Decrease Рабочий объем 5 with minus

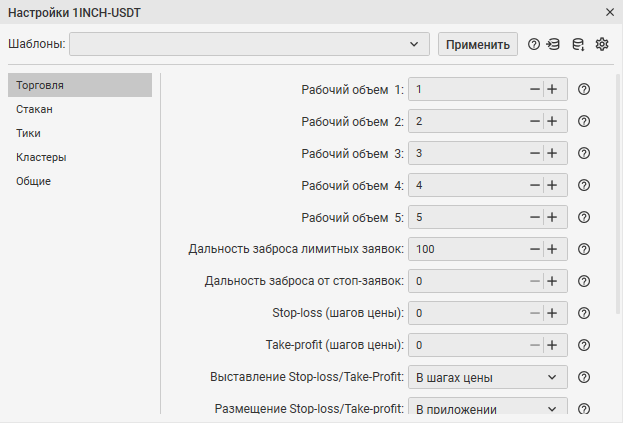[535, 217]
